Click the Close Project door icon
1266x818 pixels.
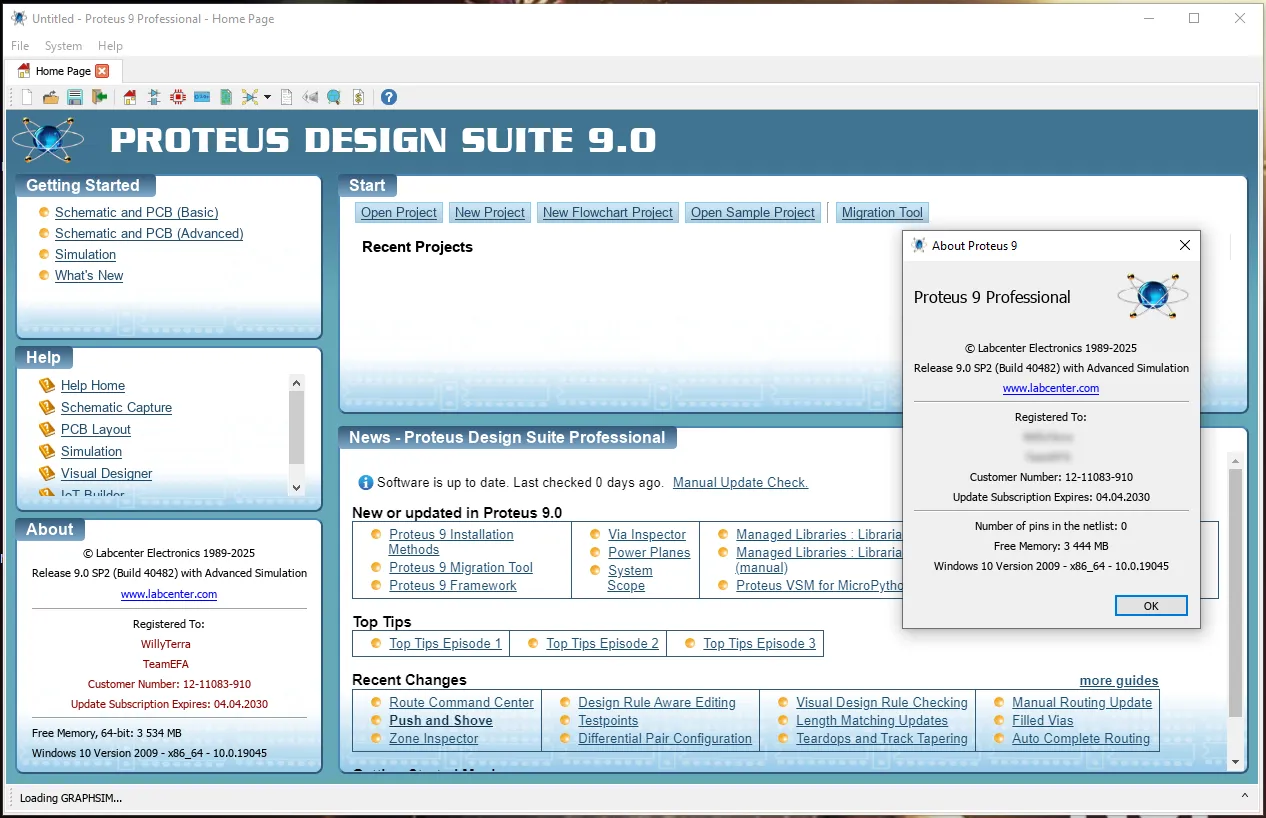point(99,97)
